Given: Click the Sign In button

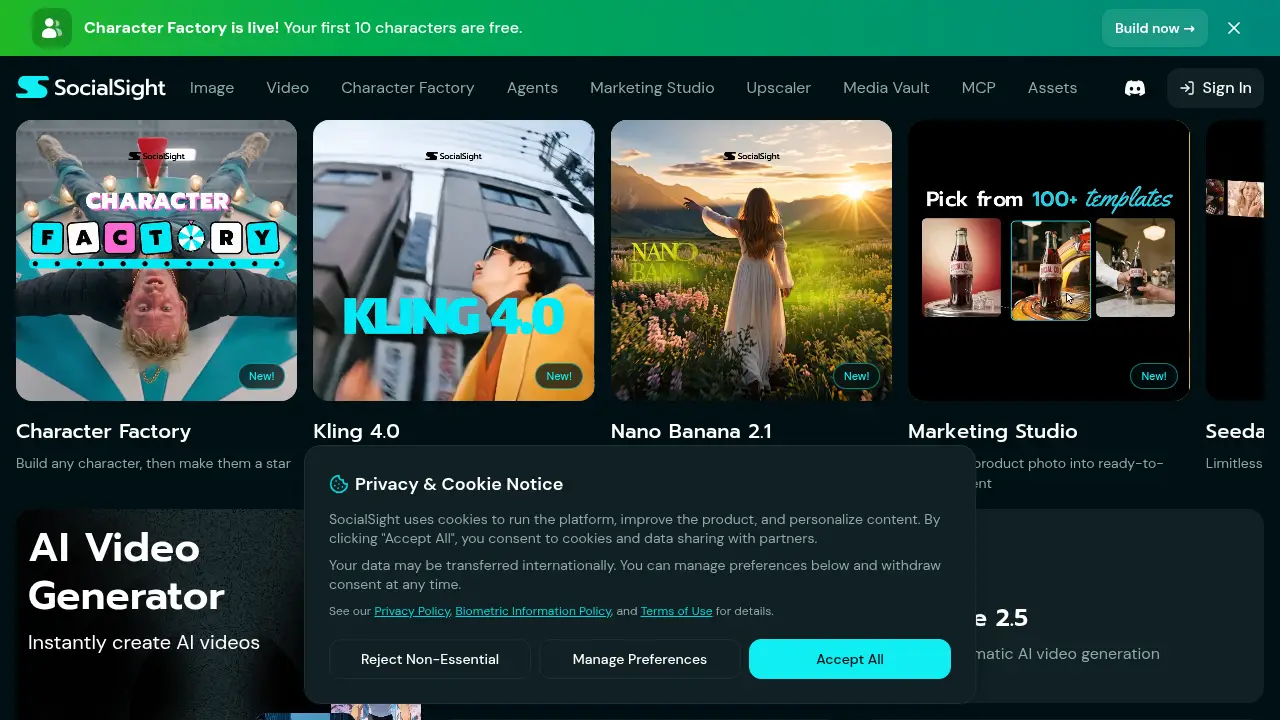Looking at the screenshot, I should 1215,88.
